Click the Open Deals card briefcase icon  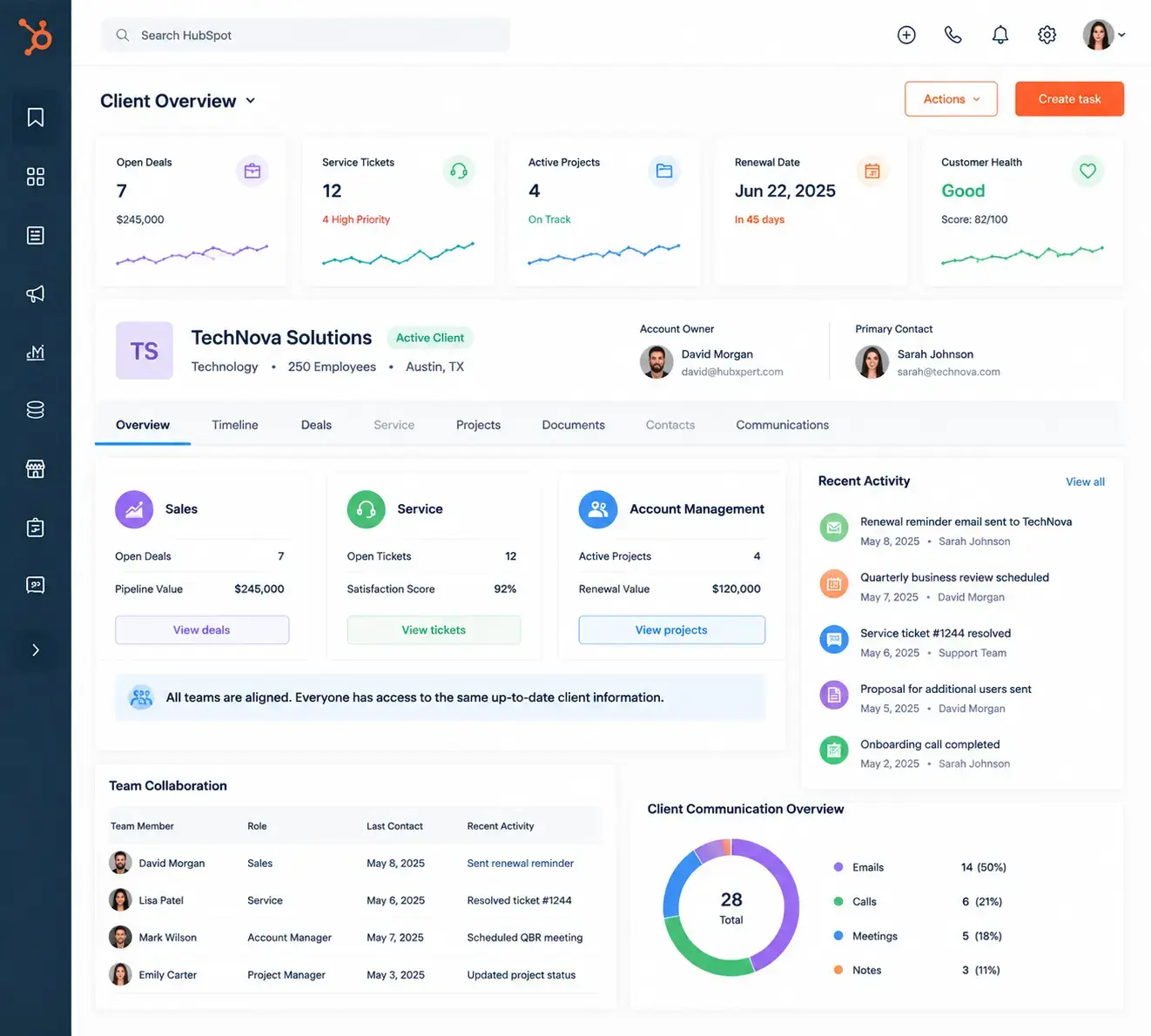tap(252, 171)
